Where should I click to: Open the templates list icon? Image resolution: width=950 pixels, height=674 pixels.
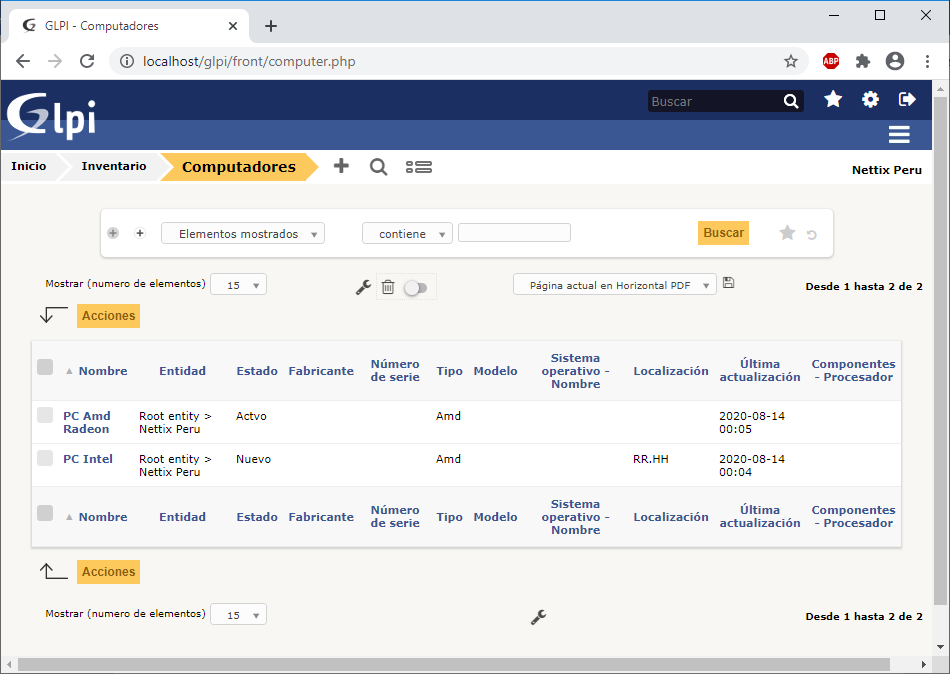tap(418, 167)
